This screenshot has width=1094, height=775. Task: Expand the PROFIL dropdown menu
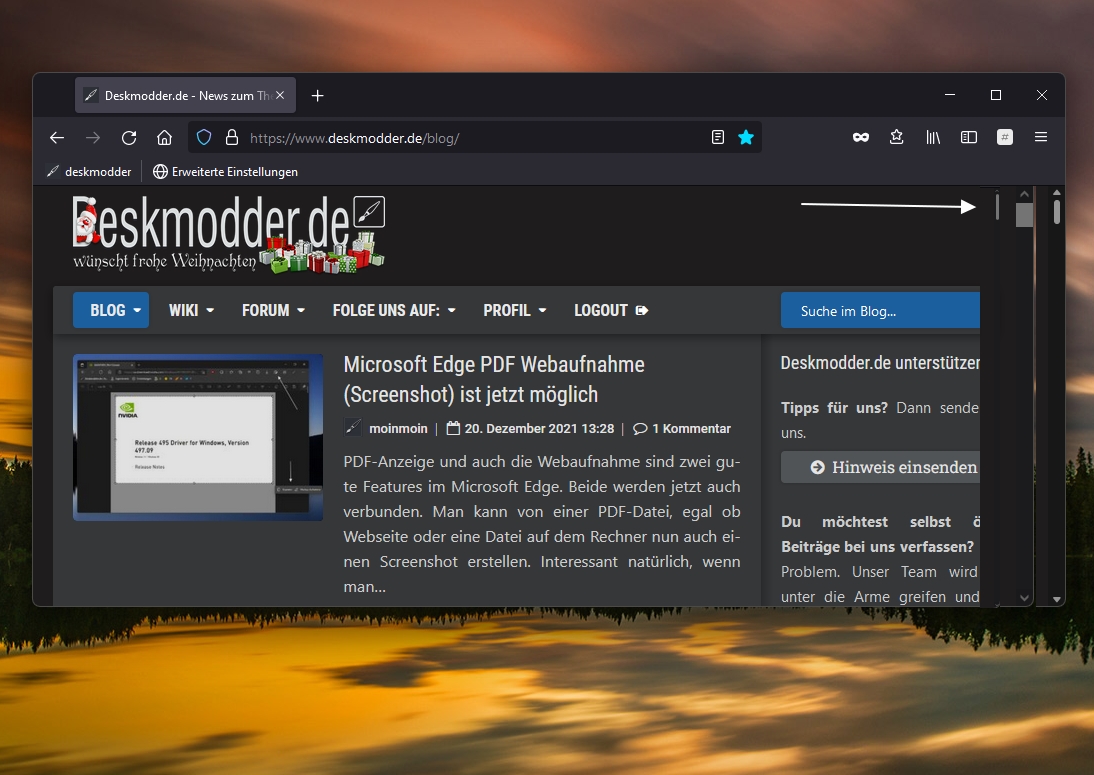pos(515,310)
